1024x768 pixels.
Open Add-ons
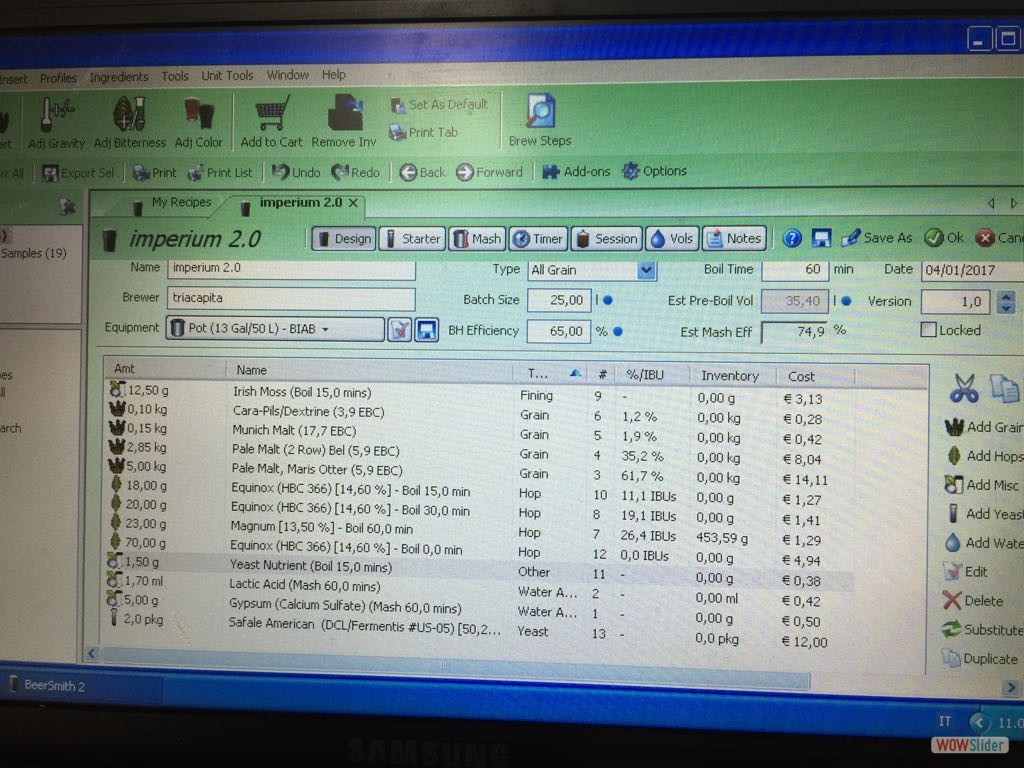577,171
